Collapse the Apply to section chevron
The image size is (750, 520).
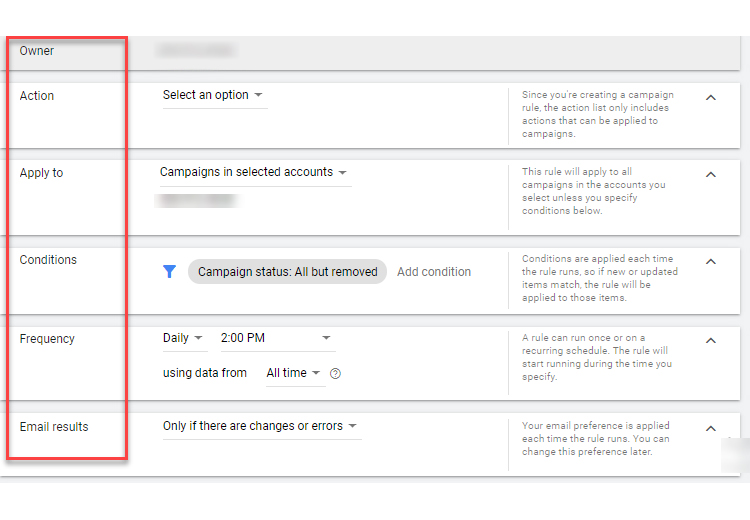pyautogui.click(x=711, y=175)
